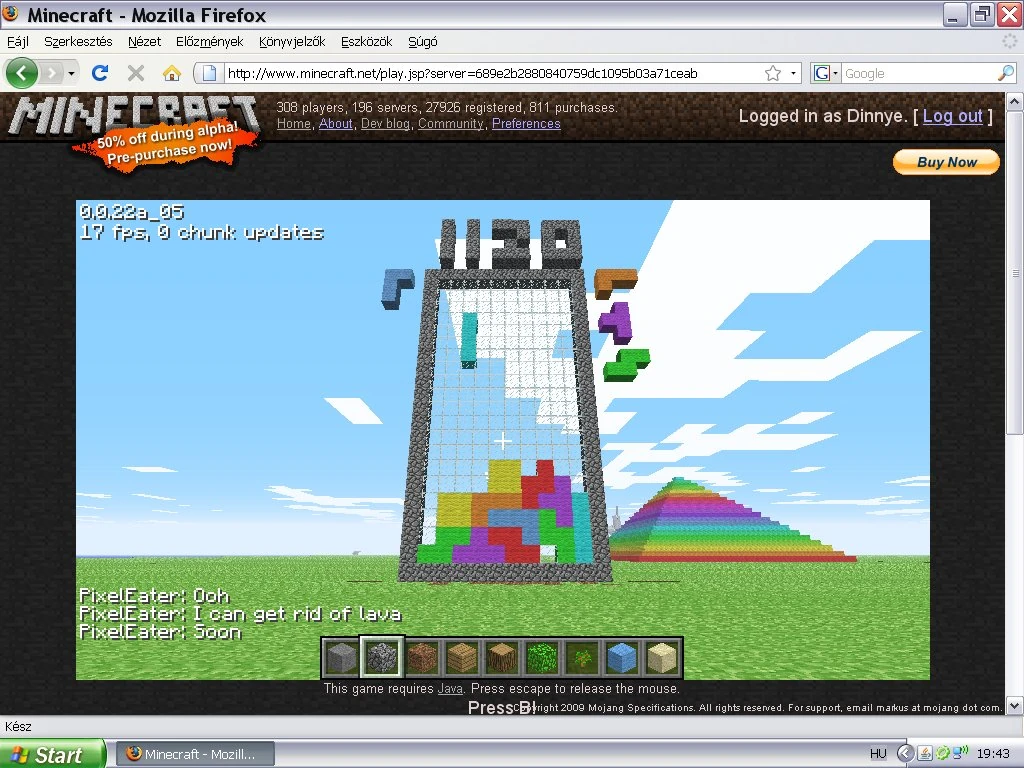Select the leaves block in the hotbar
Screen dimensions: 1024x768
point(542,657)
